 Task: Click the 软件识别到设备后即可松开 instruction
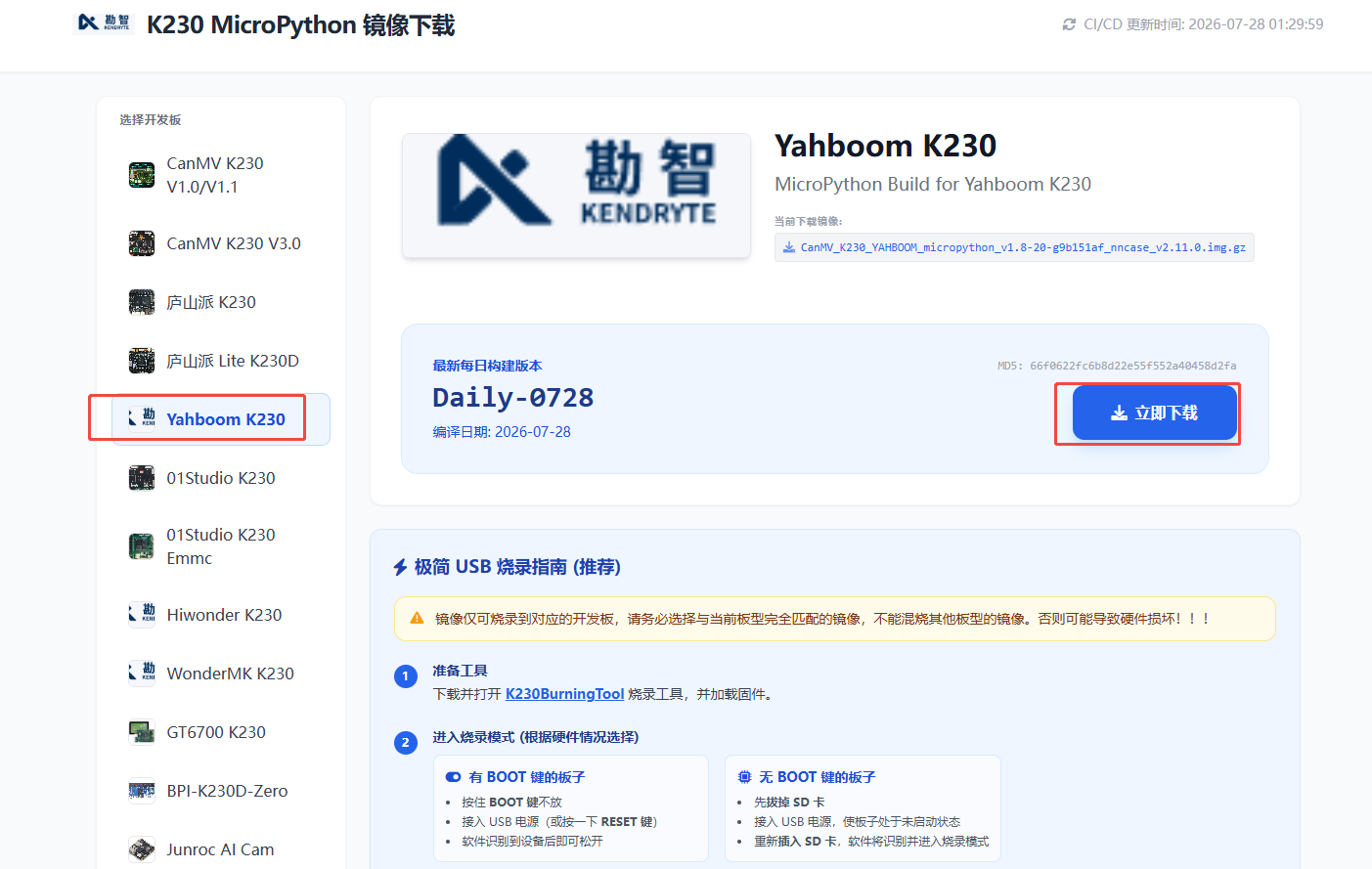click(x=532, y=842)
